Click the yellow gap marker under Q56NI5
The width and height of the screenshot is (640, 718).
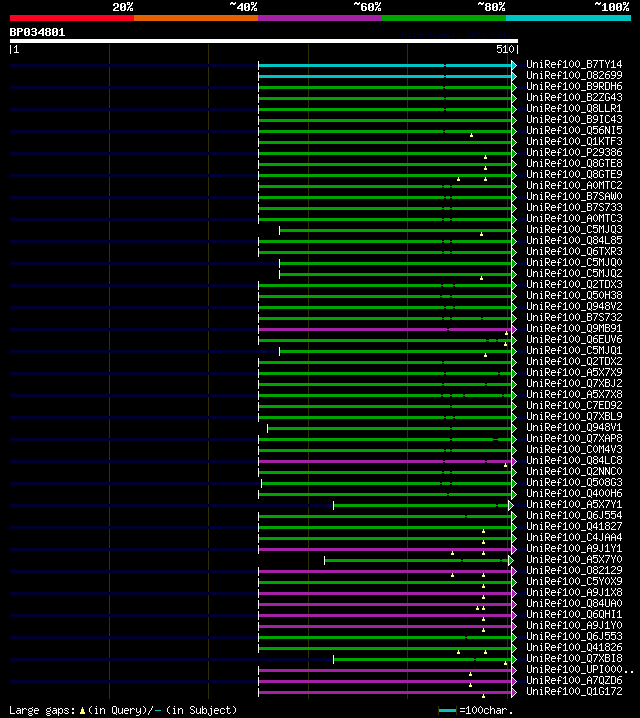[471, 135]
